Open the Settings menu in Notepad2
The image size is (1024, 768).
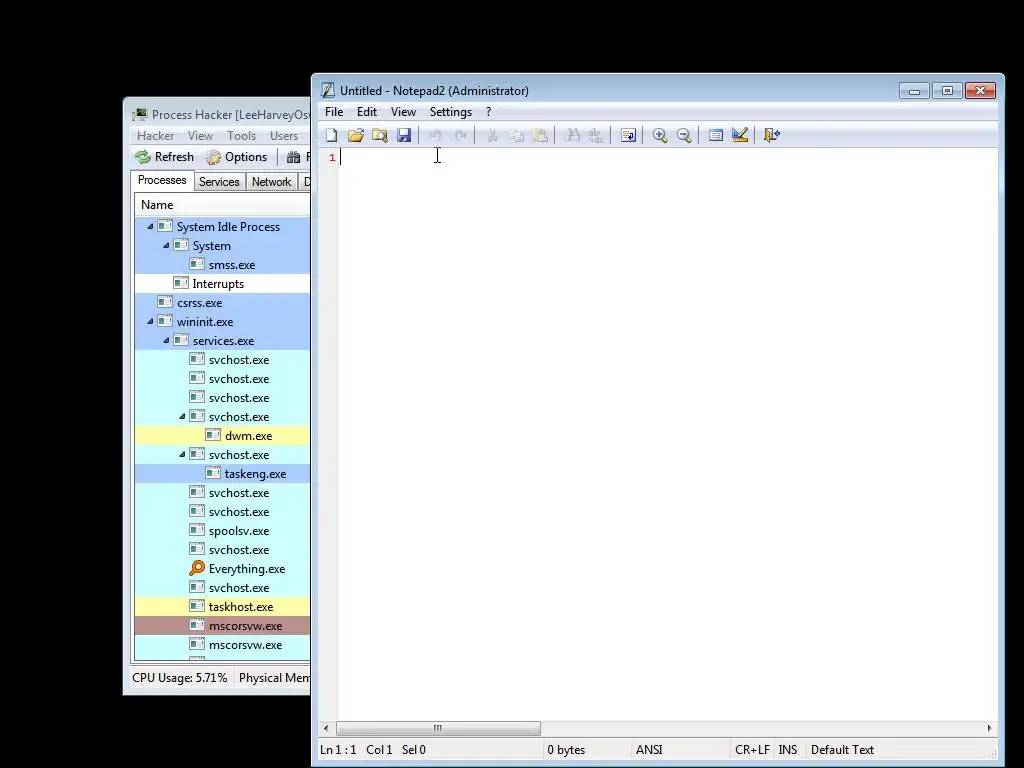pyautogui.click(x=451, y=112)
